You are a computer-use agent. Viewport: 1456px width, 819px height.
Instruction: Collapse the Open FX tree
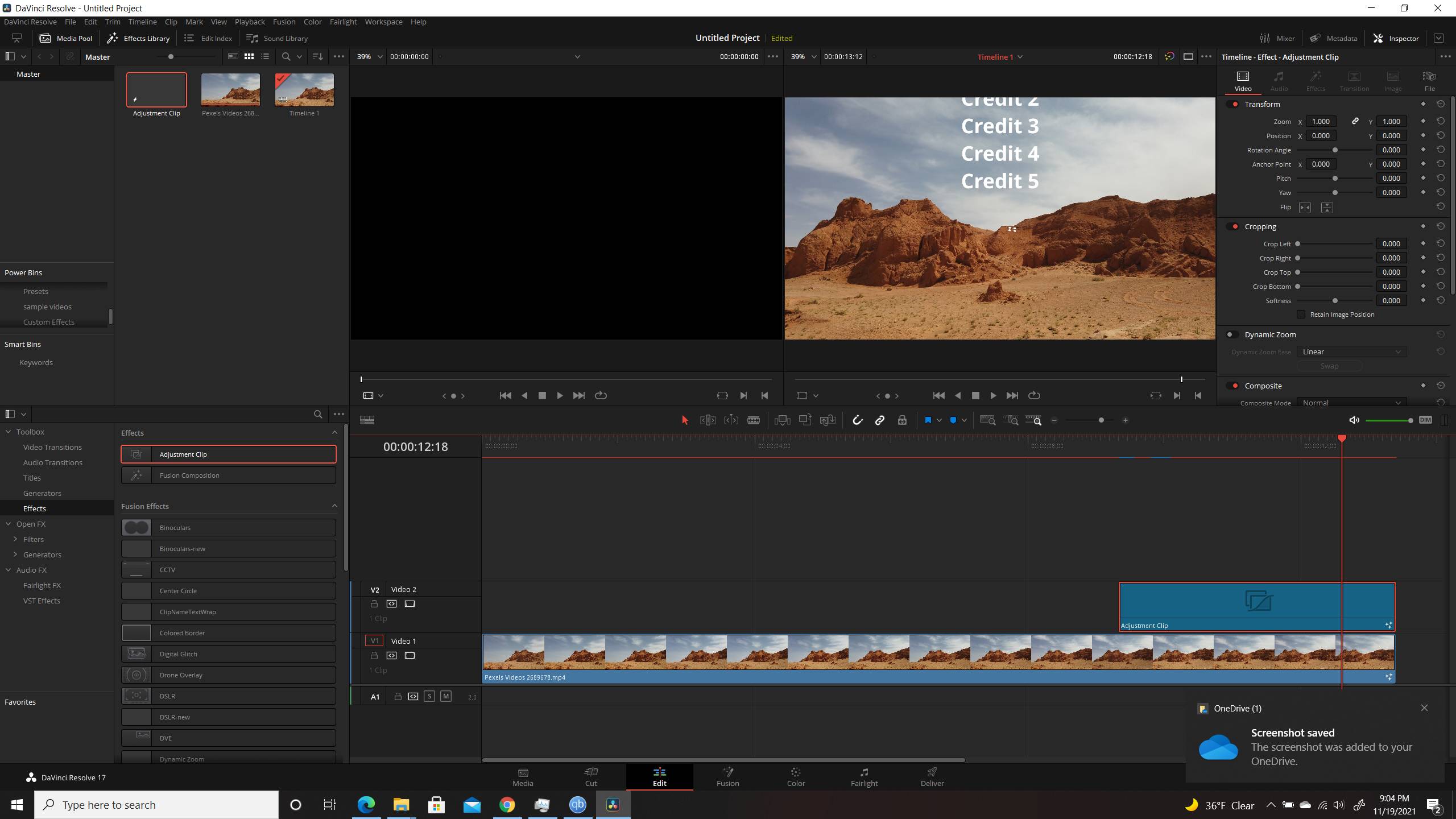9,524
